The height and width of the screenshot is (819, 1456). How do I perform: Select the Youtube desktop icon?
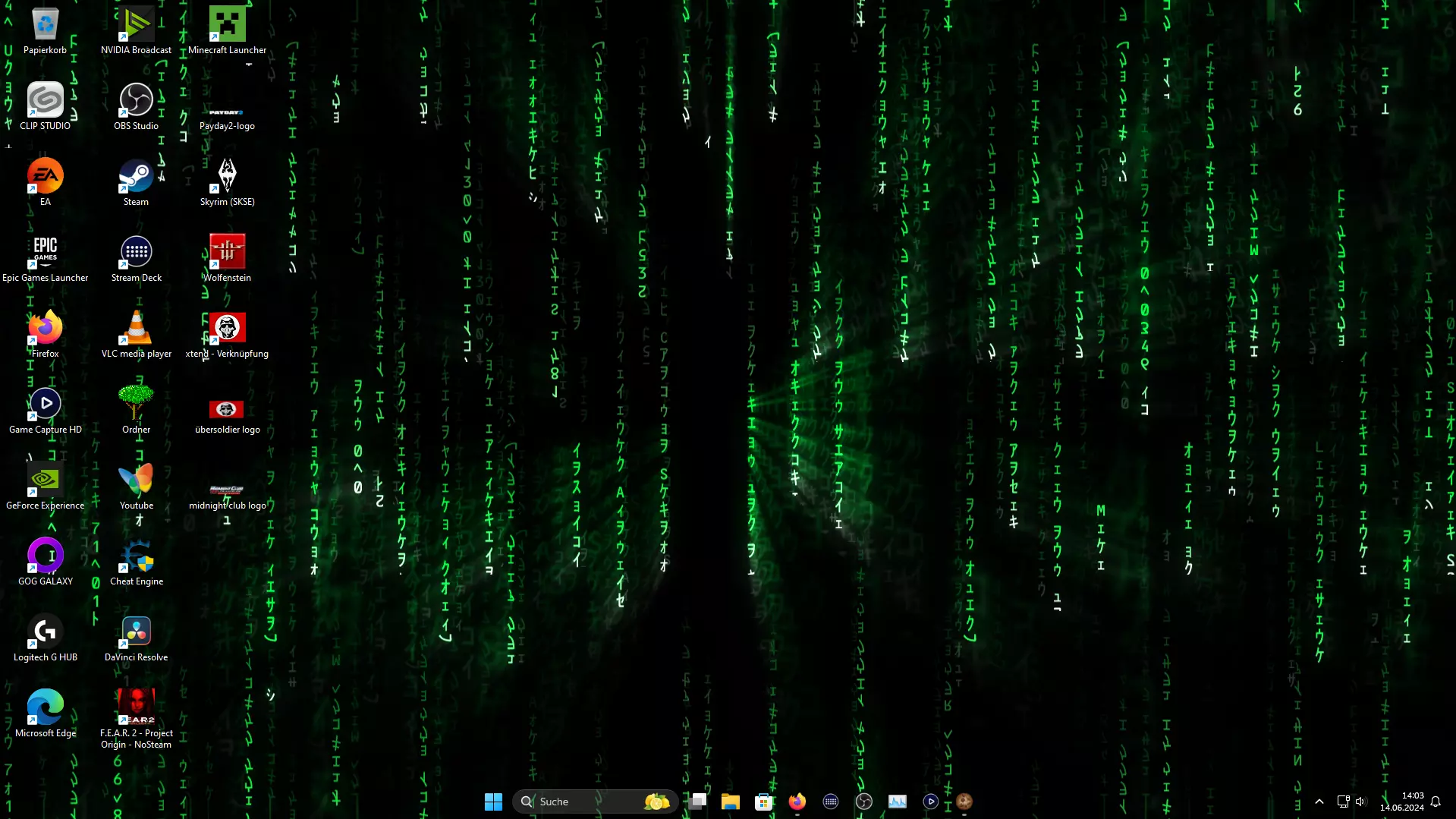136,487
